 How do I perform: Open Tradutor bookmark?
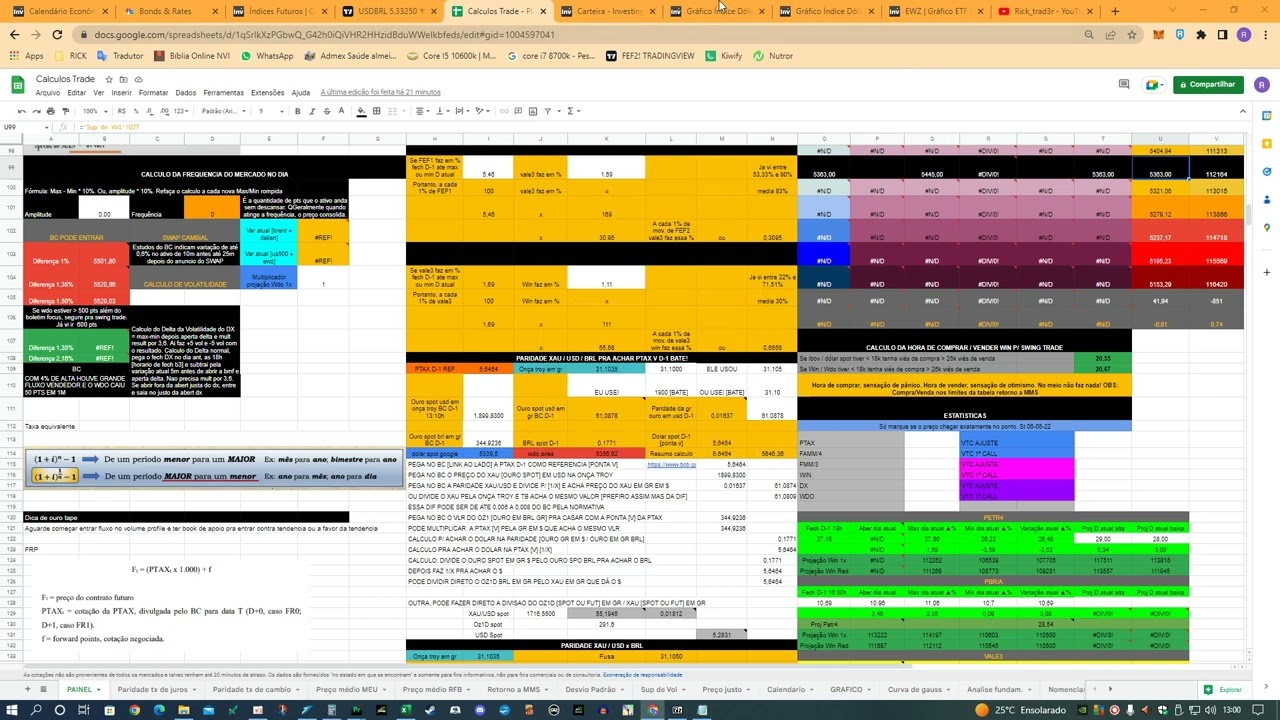[x=121, y=56]
